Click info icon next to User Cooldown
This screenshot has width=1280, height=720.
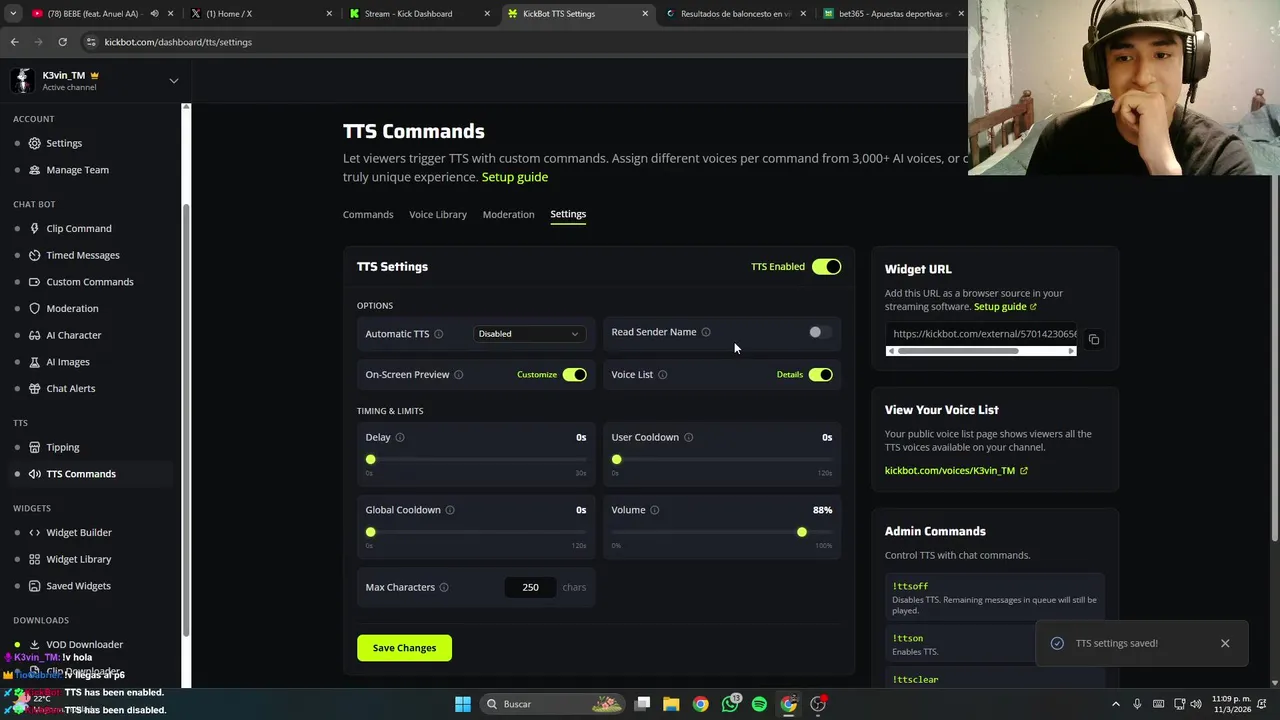click(688, 437)
